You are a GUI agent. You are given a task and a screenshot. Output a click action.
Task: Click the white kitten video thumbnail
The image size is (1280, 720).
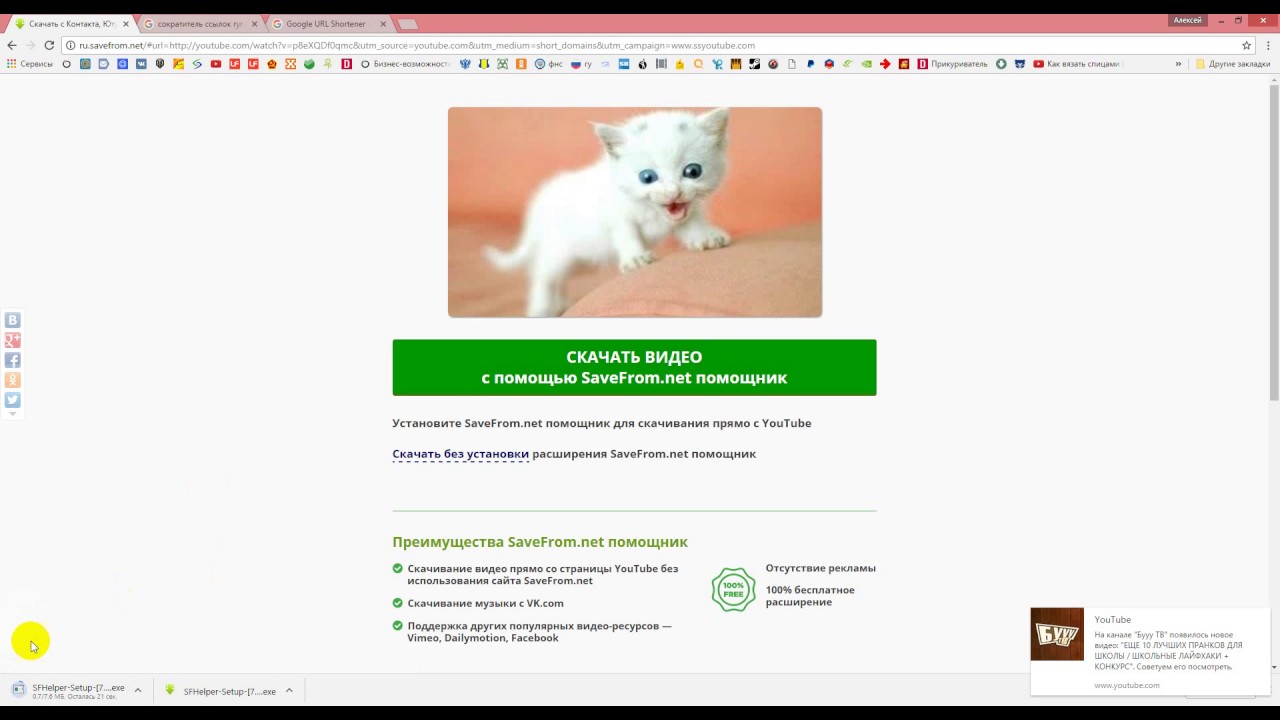[635, 212]
